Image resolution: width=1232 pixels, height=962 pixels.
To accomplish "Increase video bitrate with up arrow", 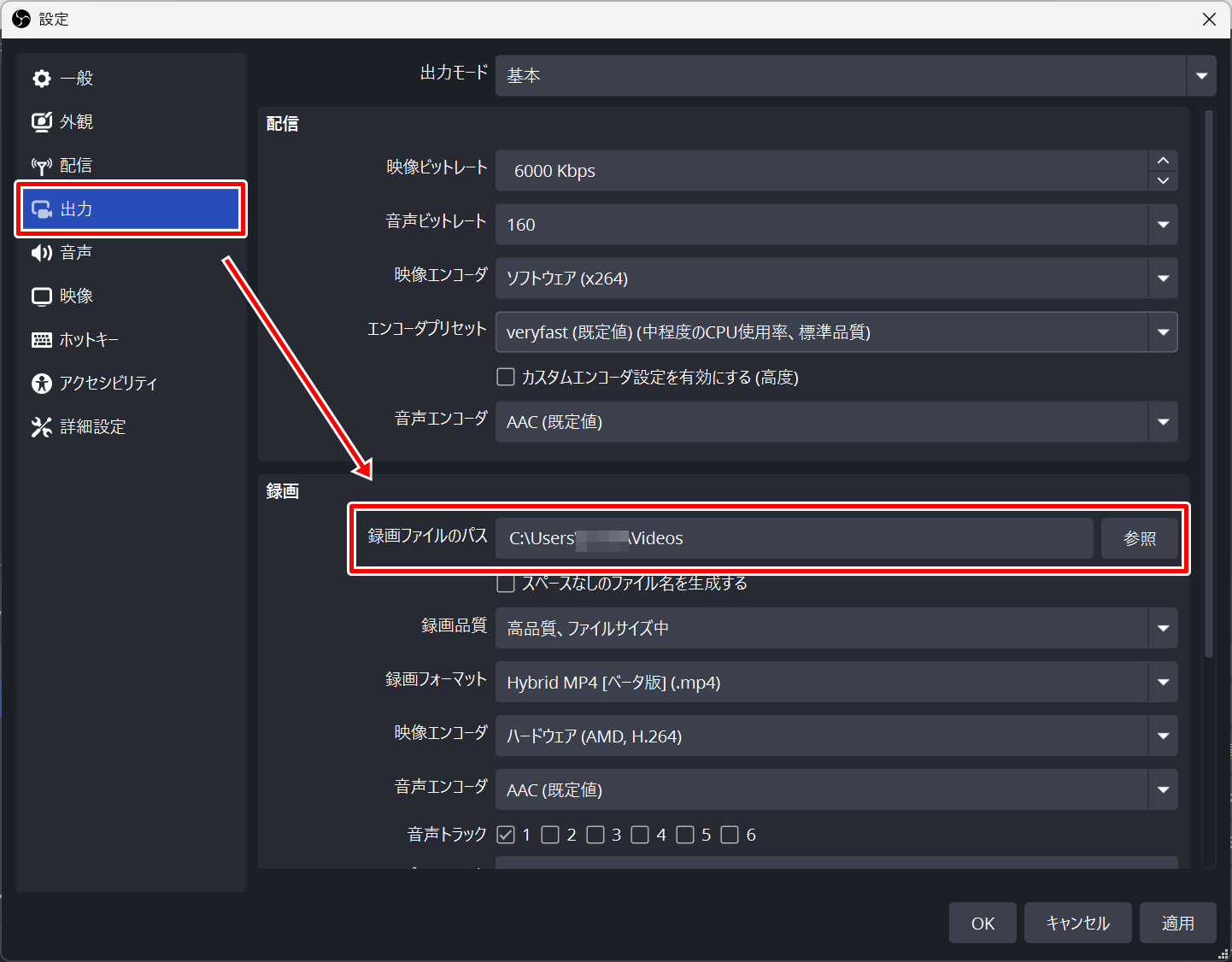I will tap(1163, 161).
